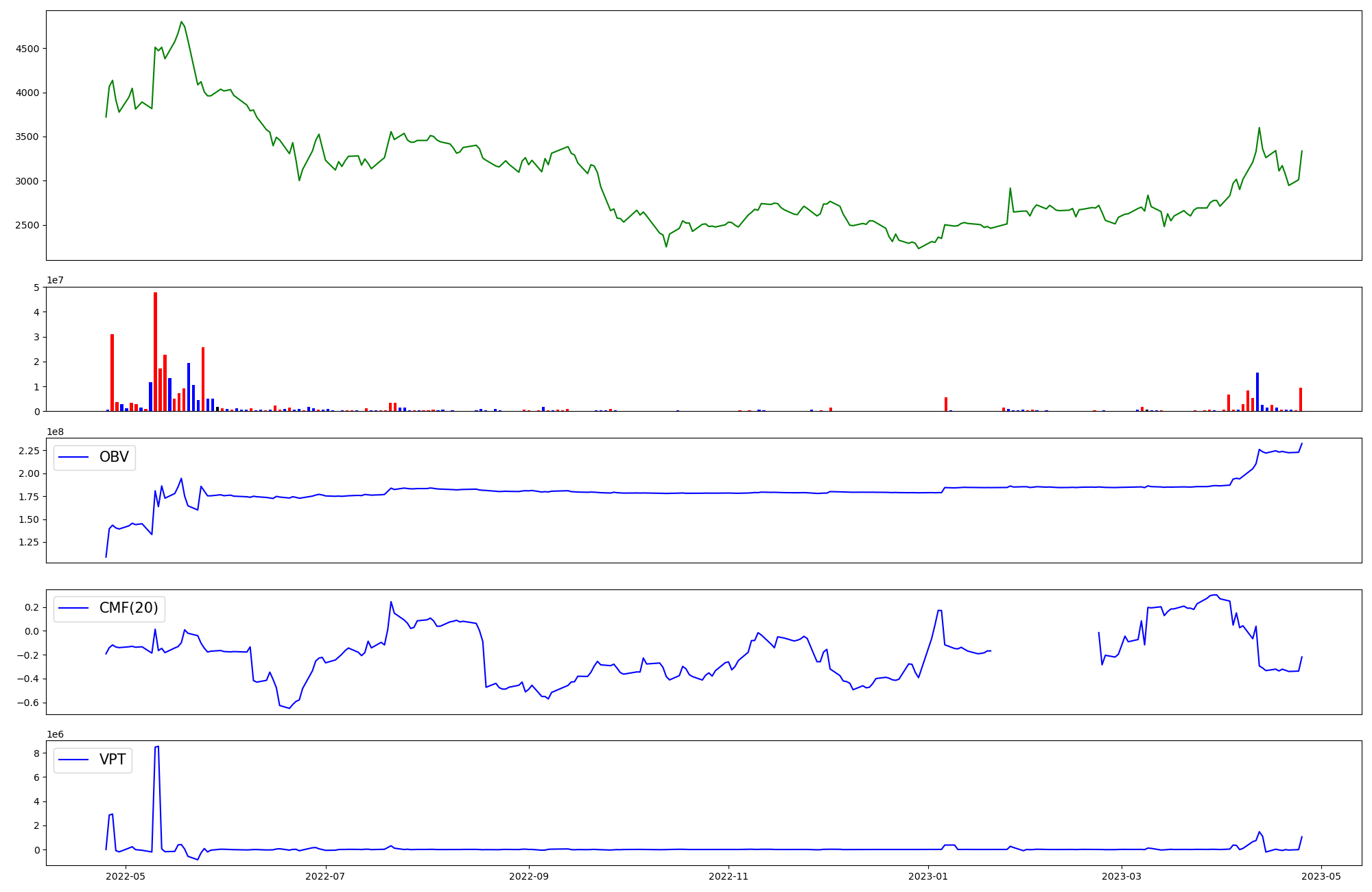Click the blue line sample in OBV legend

[x=74, y=458]
